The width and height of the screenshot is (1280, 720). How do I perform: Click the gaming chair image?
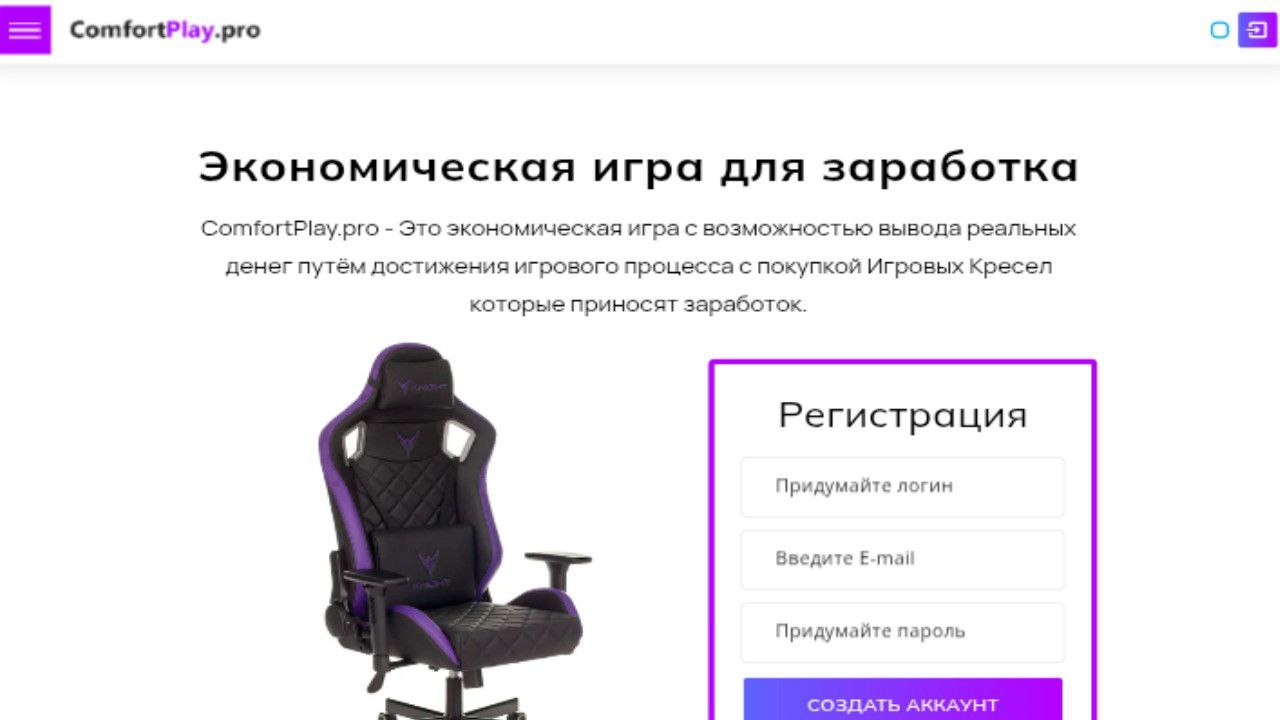[x=455, y=530]
